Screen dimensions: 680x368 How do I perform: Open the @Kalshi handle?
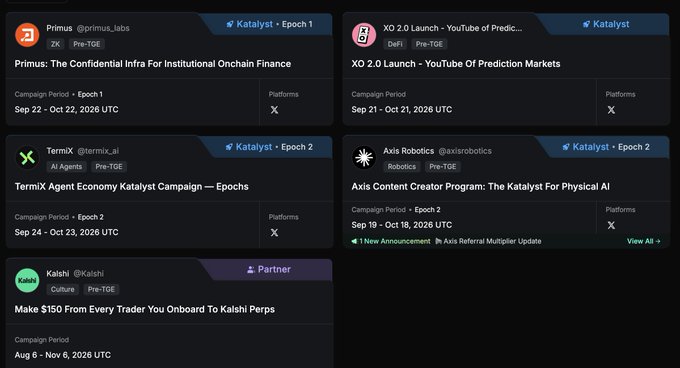click(88, 274)
